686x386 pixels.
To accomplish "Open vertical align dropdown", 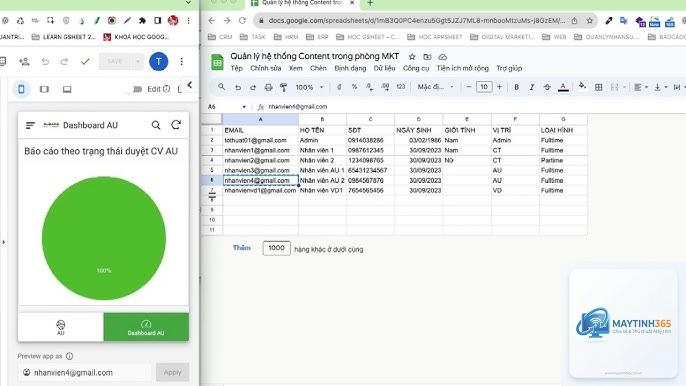I will (x=660, y=88).
